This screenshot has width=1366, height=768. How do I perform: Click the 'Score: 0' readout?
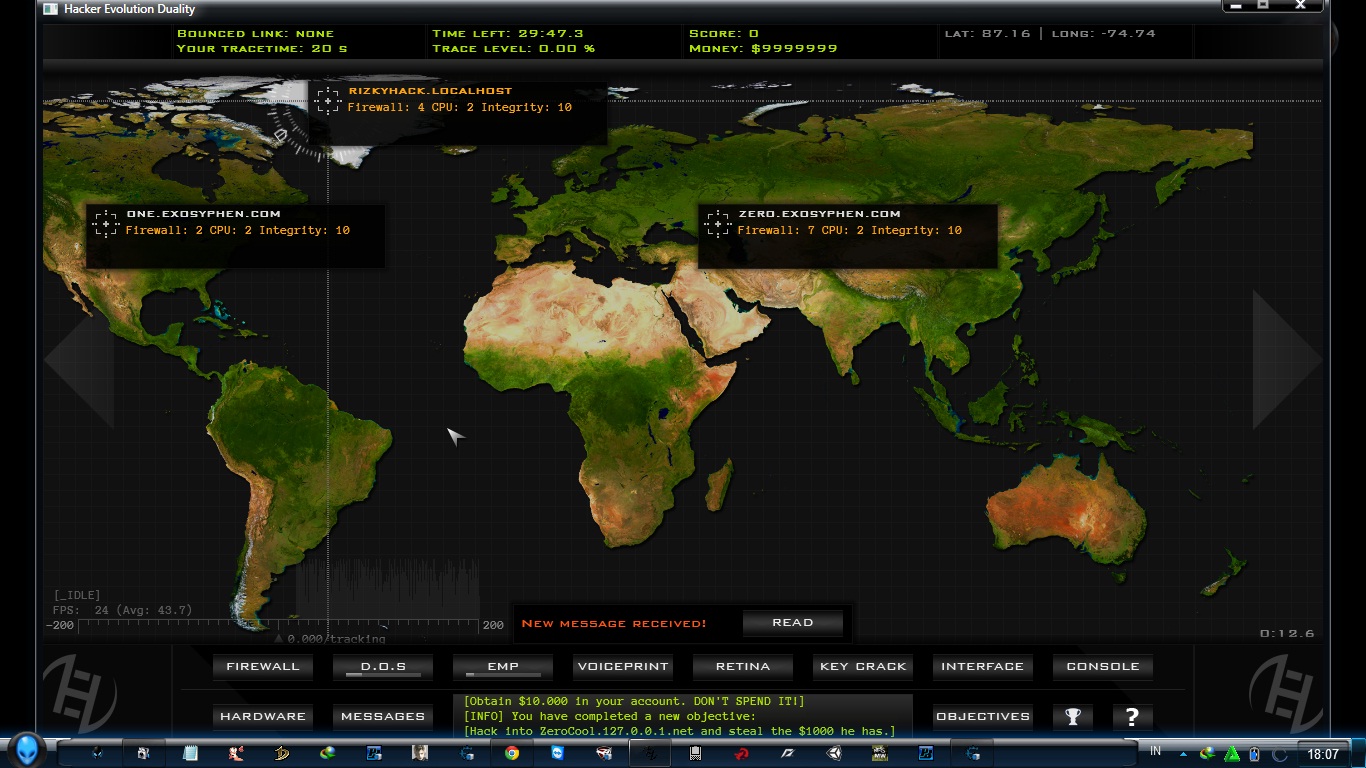[723, 34]
